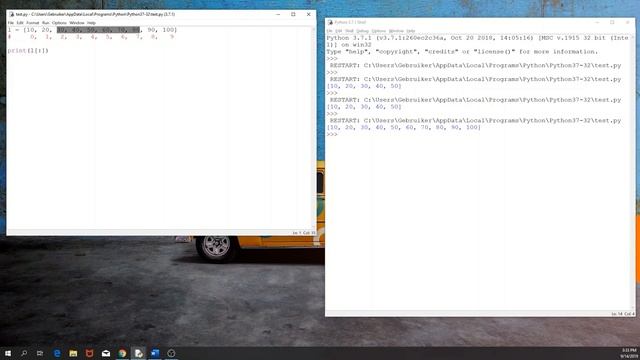Click the test.py editor window icon
Screen dimensions: 640x360
coord(11,14)
